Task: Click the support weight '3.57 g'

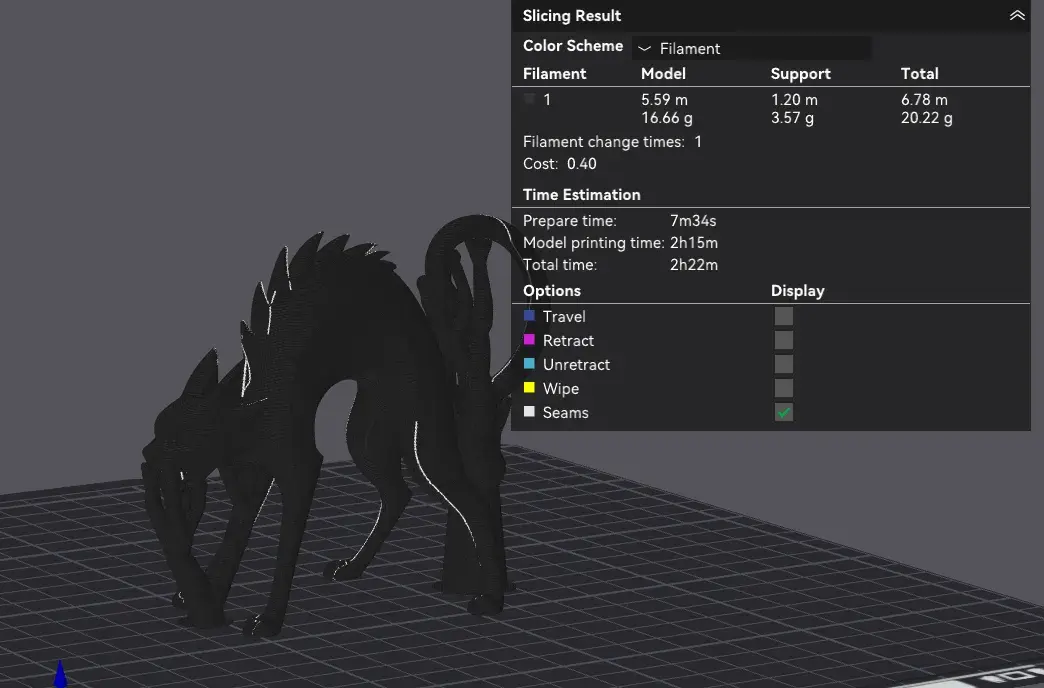Action: coord(792,118)
